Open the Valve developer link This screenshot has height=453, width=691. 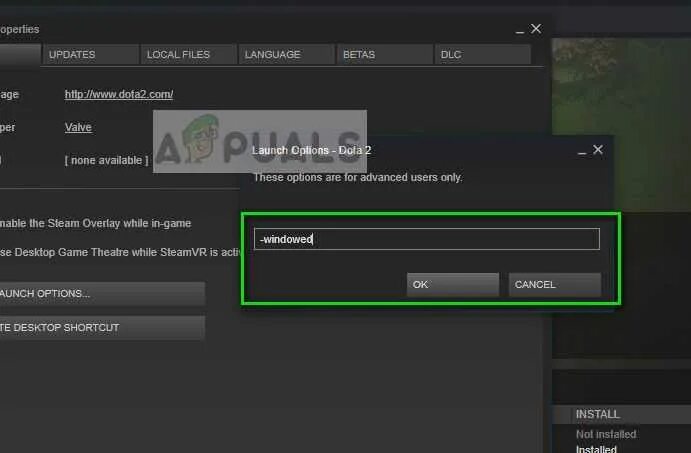point(78,127)
